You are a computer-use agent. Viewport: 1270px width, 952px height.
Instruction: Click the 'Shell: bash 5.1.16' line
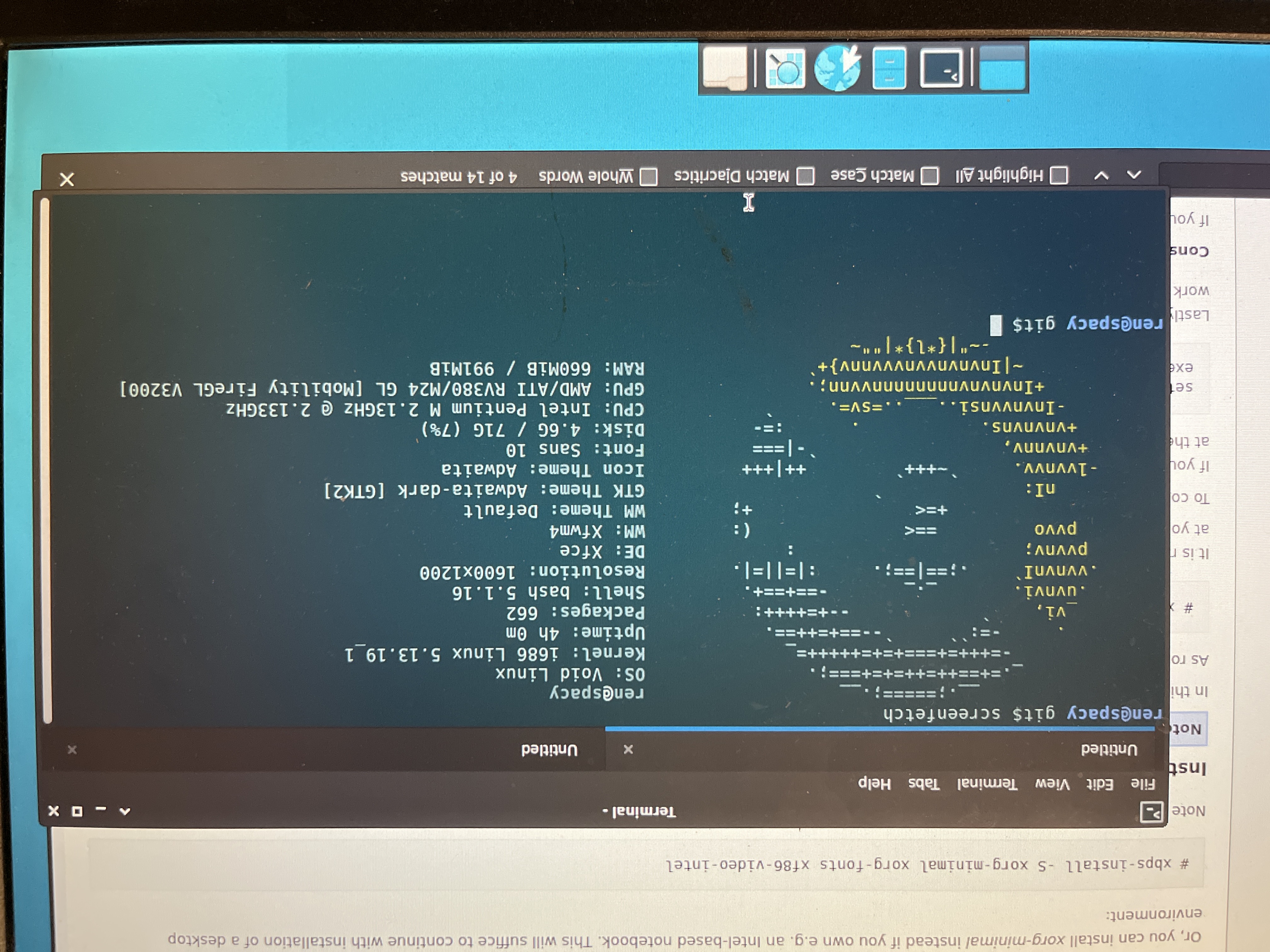click(548, 592)
